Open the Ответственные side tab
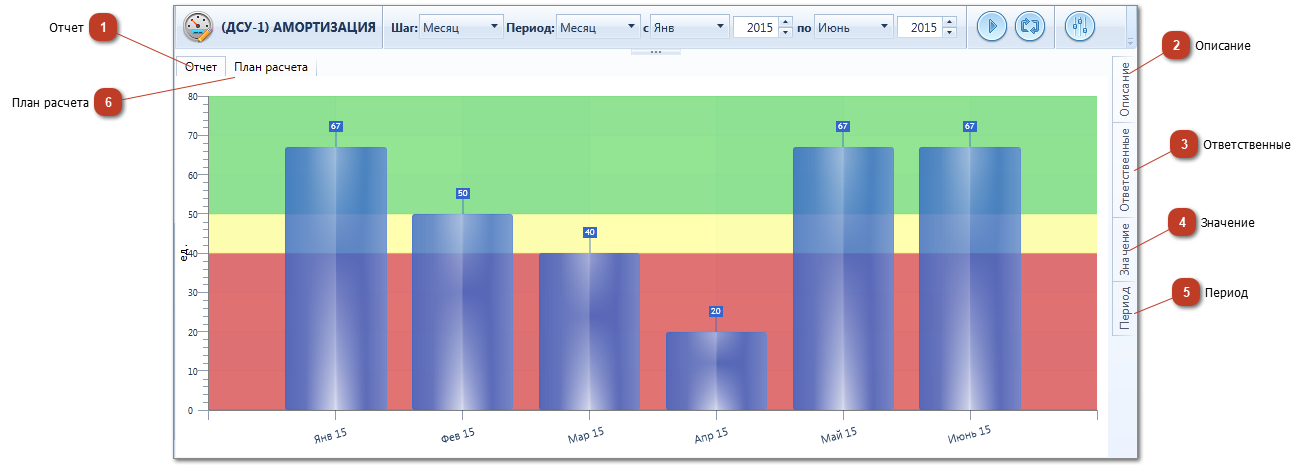This screenshot has width=1307, height=468. [x=1125, y=170]
